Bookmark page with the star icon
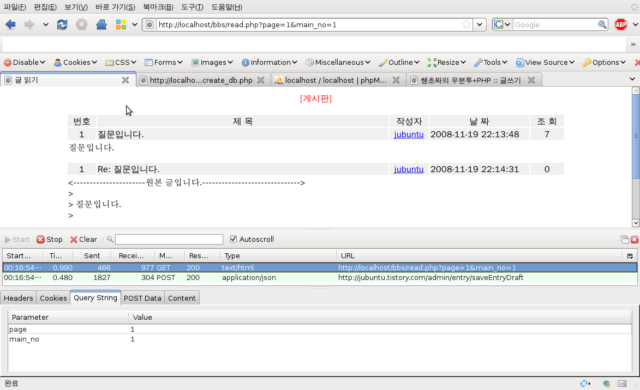Viewport: 640px width, 390px height. pyautogui.click(x=466, y=24)
